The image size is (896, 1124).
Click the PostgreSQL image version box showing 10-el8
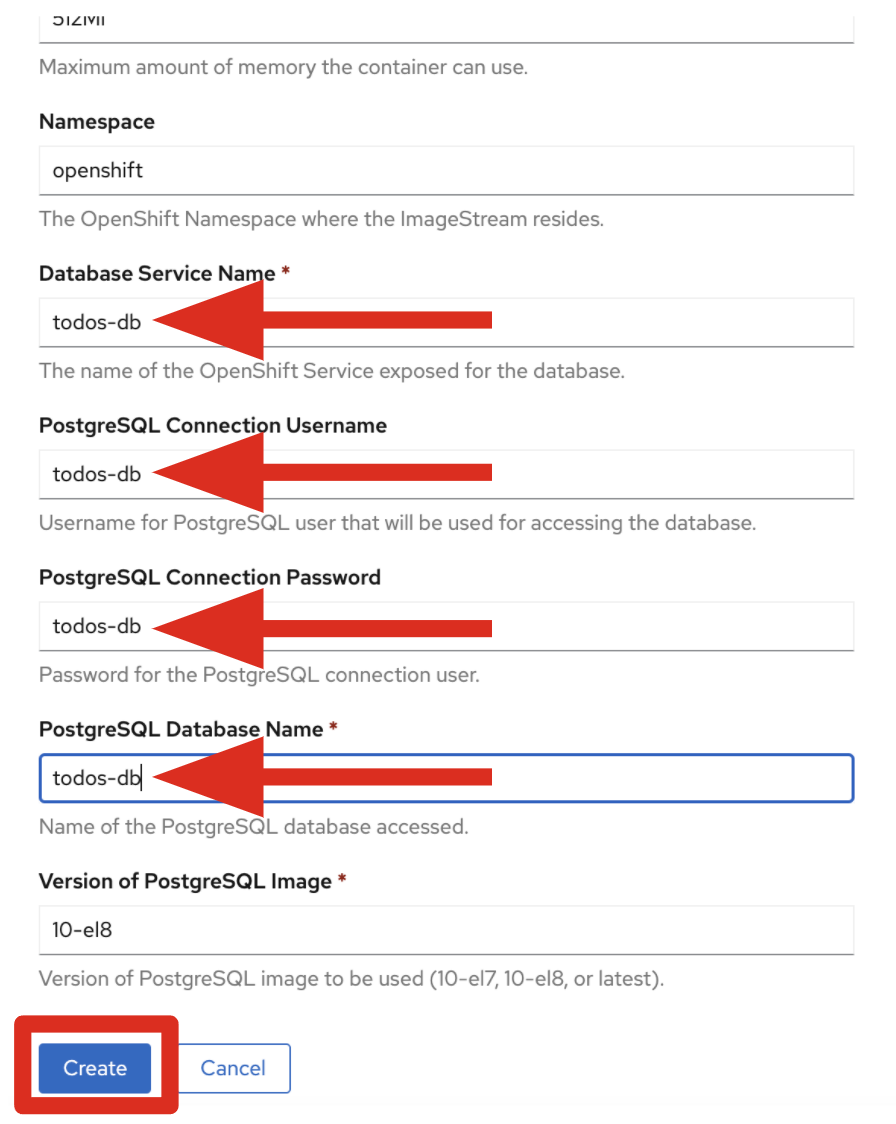[446, 930]
